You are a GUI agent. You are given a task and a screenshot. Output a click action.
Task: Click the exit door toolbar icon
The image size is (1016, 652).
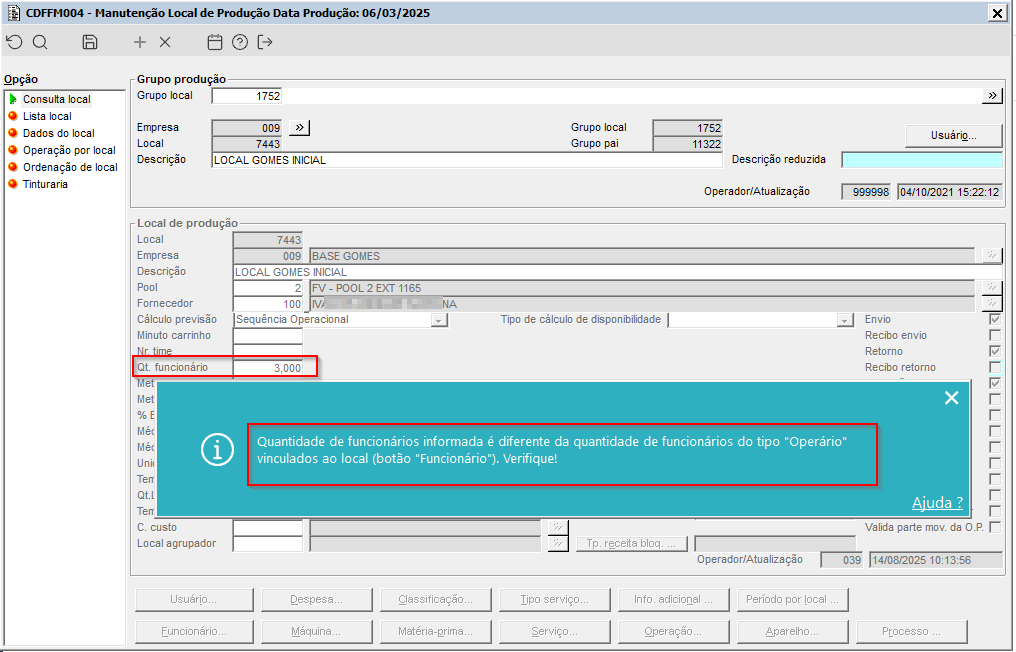tap(265, 42)
